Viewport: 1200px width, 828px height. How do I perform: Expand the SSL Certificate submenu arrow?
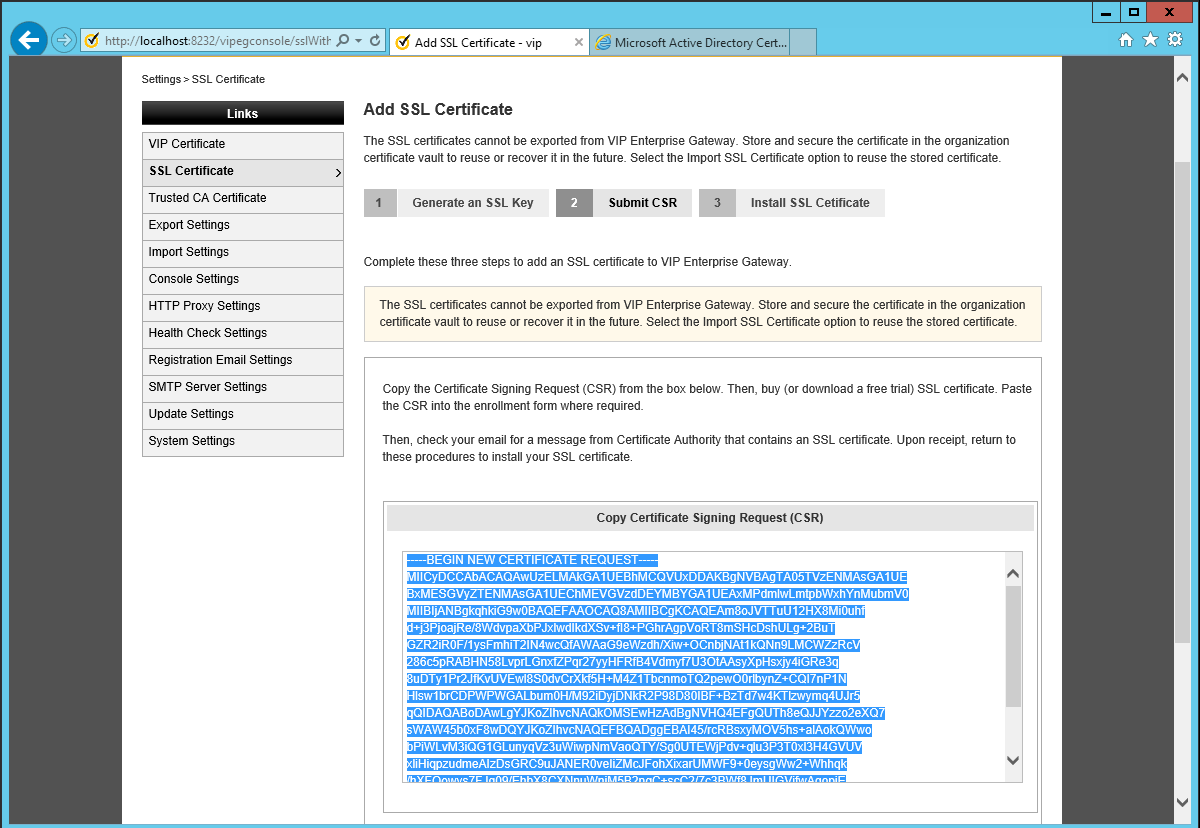tap(337, 173)
